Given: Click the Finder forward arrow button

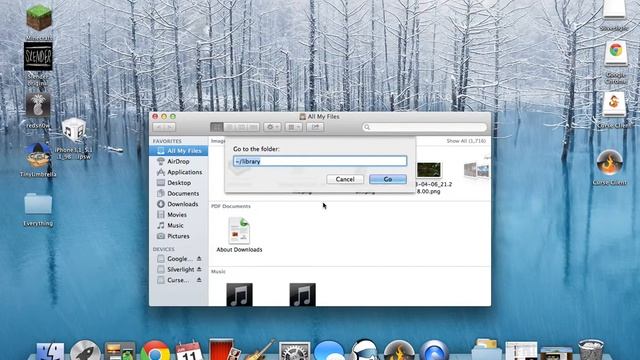Looking at the screenshot, I should [170, 127].
